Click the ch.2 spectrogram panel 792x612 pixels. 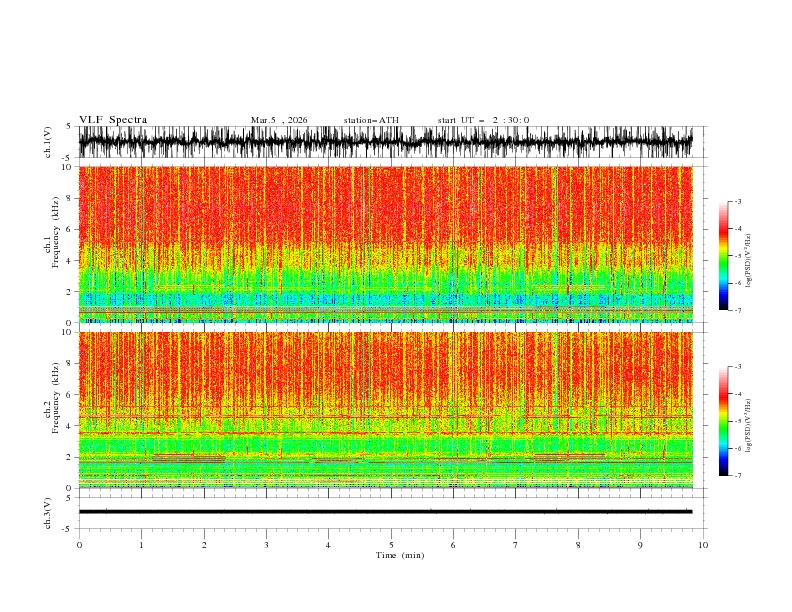[x=385, y=410]
